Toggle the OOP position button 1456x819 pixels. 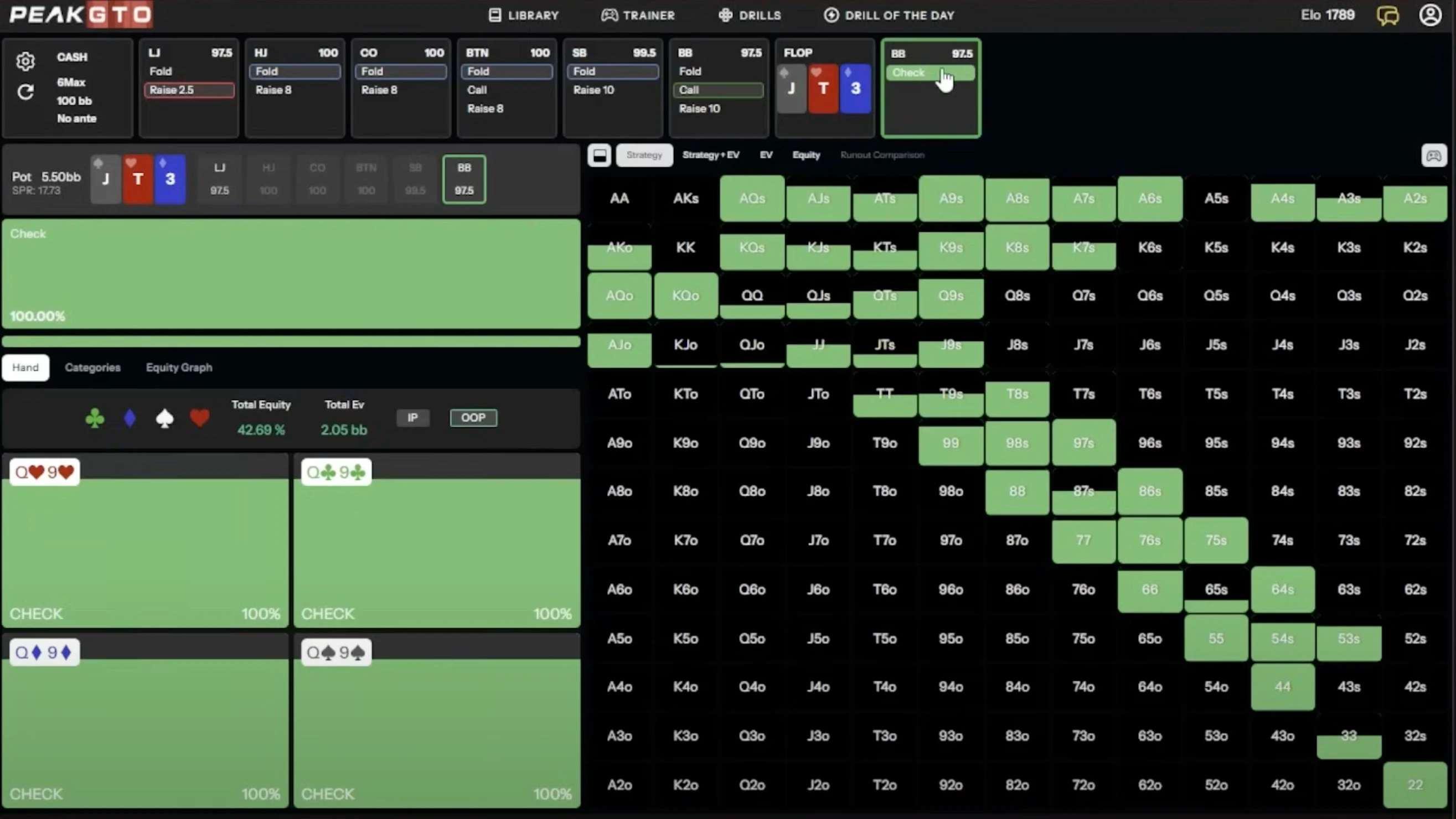pos(473,418)
